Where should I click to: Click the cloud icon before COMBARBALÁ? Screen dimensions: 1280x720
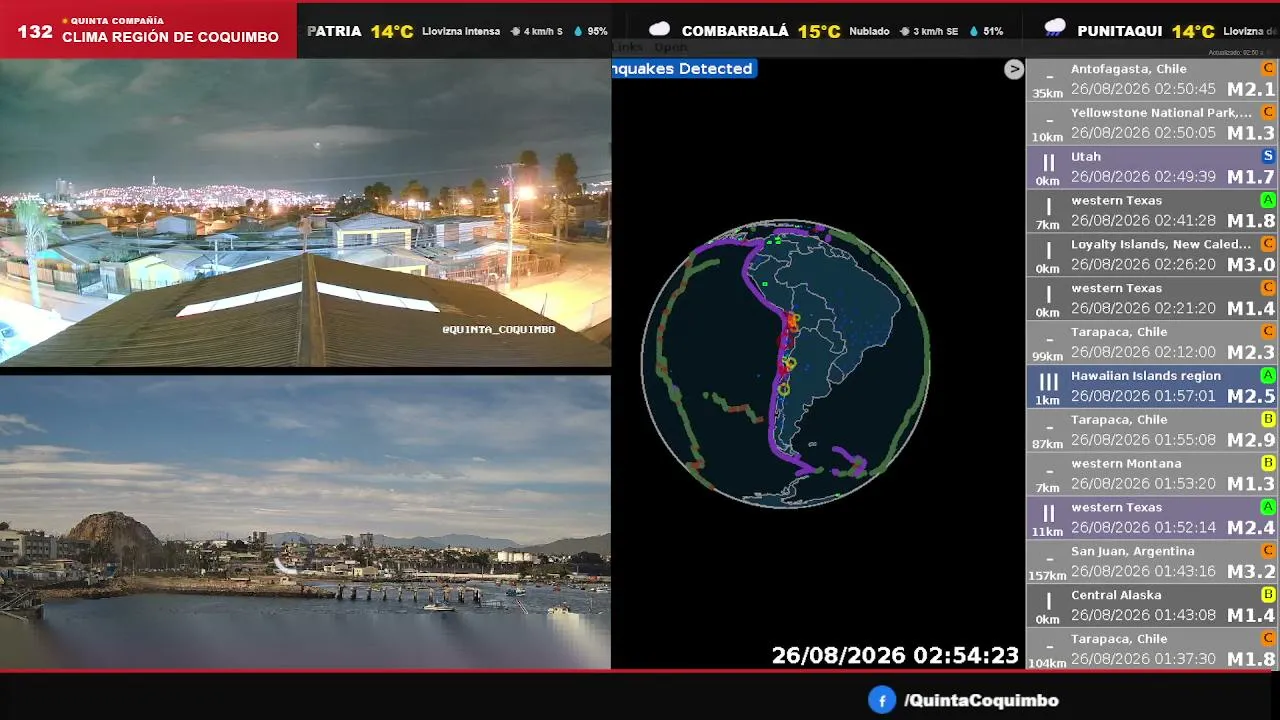[659, 30]
